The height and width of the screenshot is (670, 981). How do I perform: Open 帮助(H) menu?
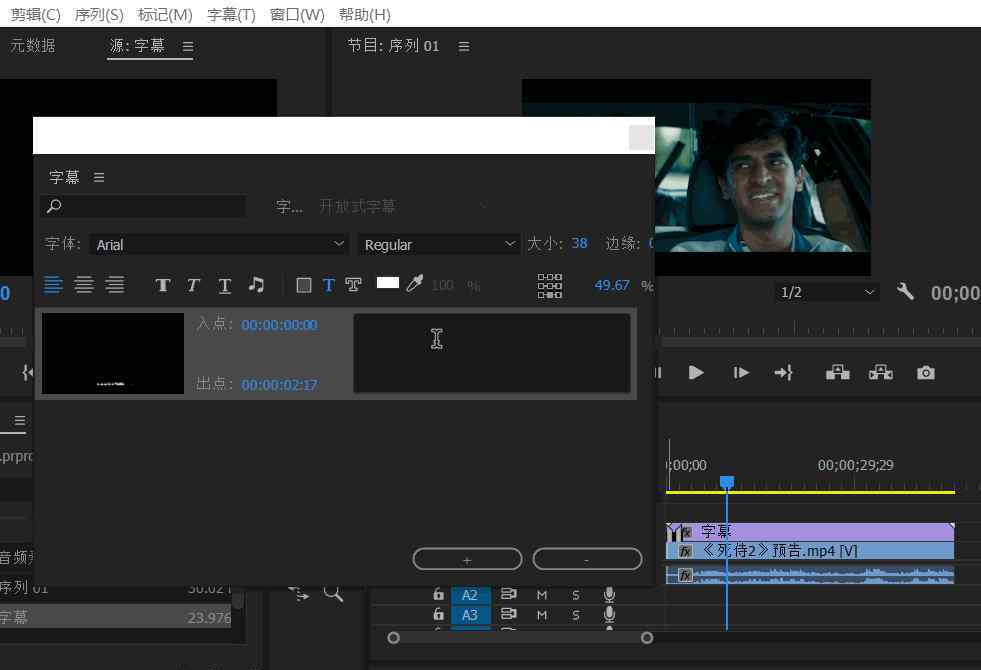[365, 14]
